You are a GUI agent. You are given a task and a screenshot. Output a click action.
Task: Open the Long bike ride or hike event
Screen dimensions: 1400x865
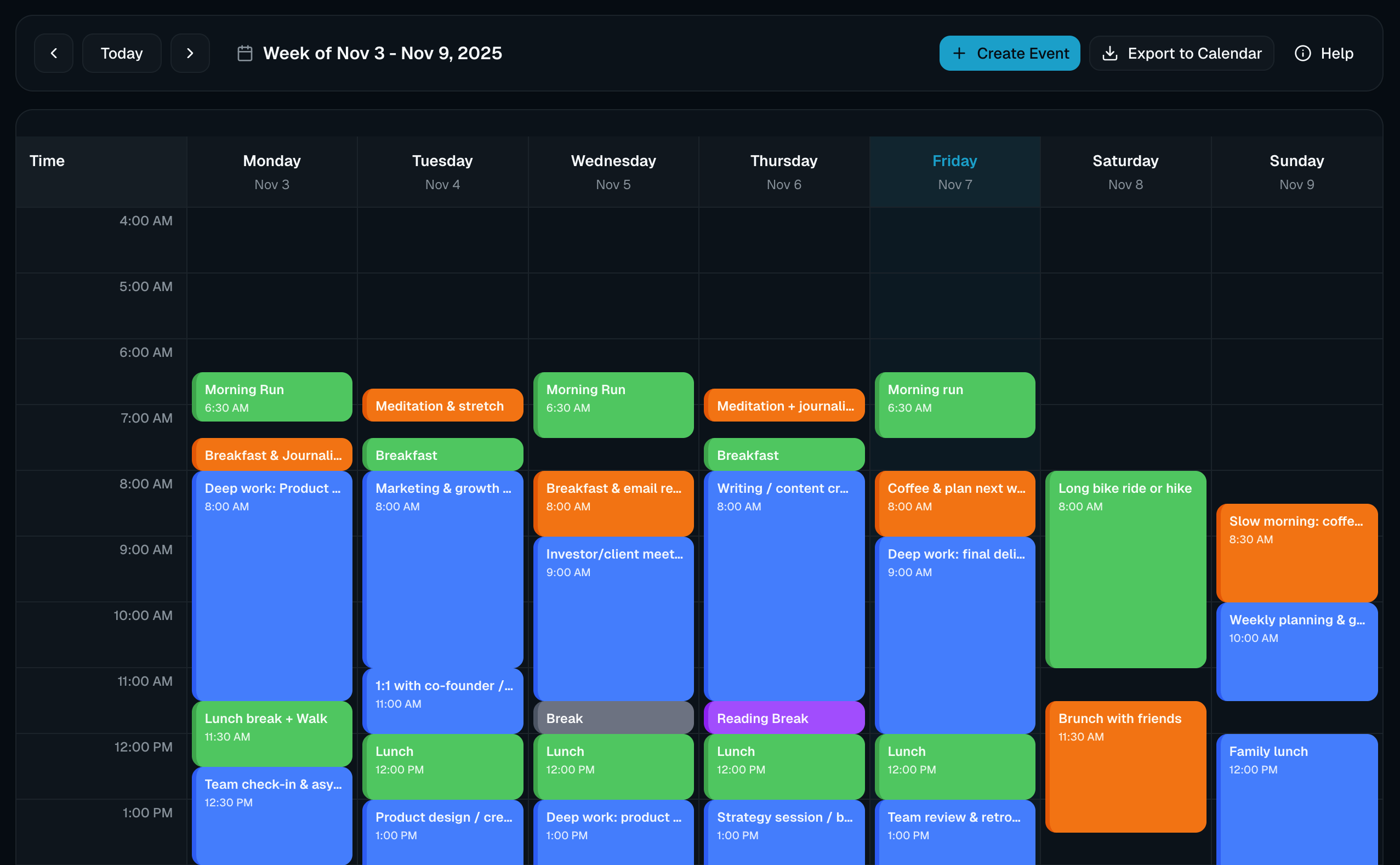[x=1125, y=569]
